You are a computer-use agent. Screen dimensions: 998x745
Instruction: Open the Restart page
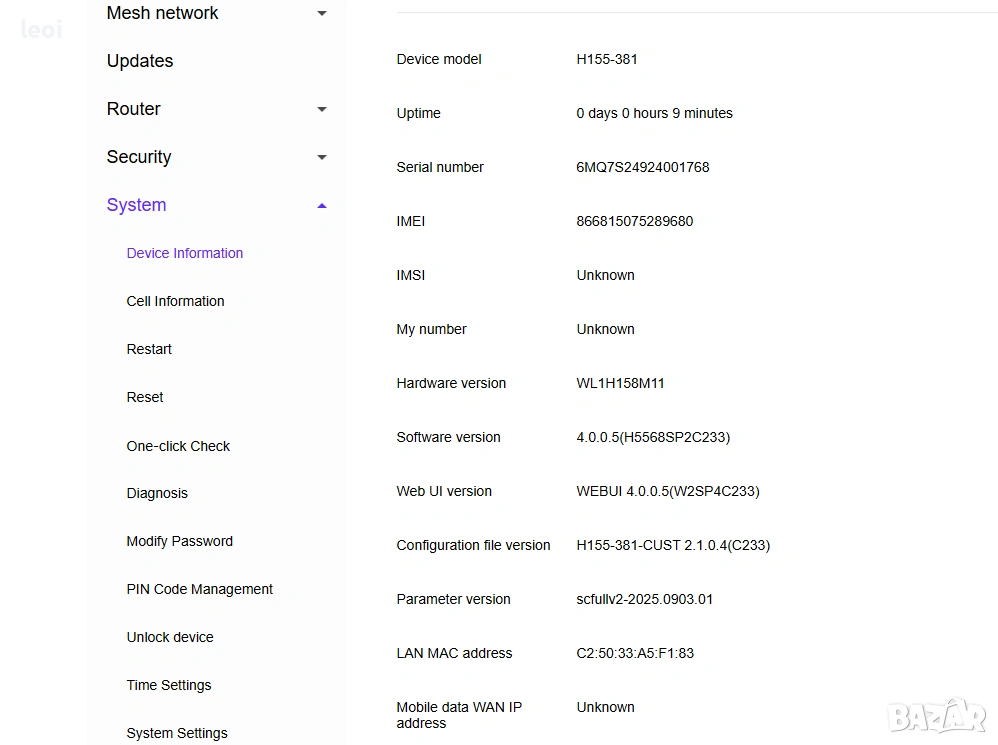click(149, 349)
